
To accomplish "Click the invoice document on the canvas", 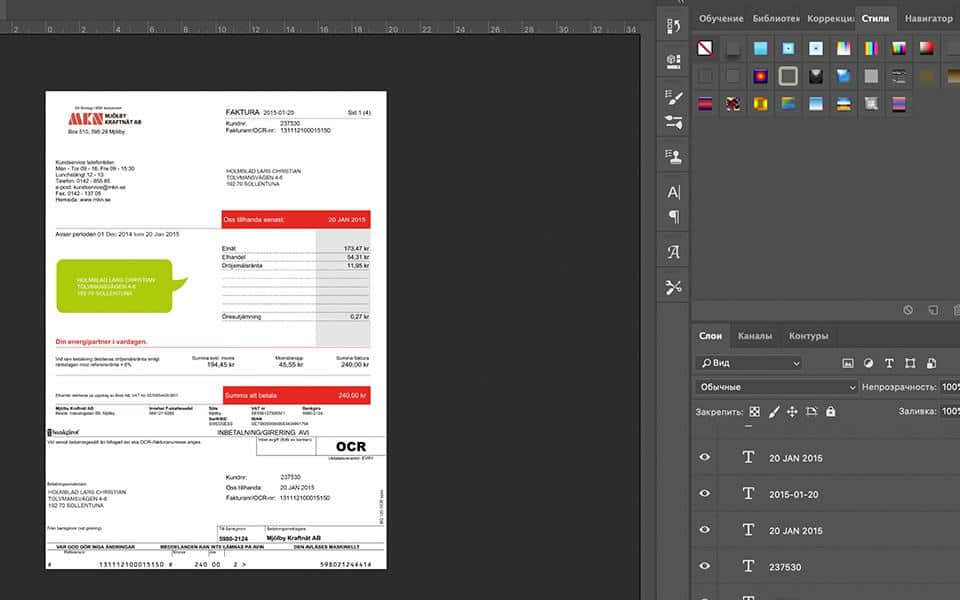I will [x=216, y=330].
